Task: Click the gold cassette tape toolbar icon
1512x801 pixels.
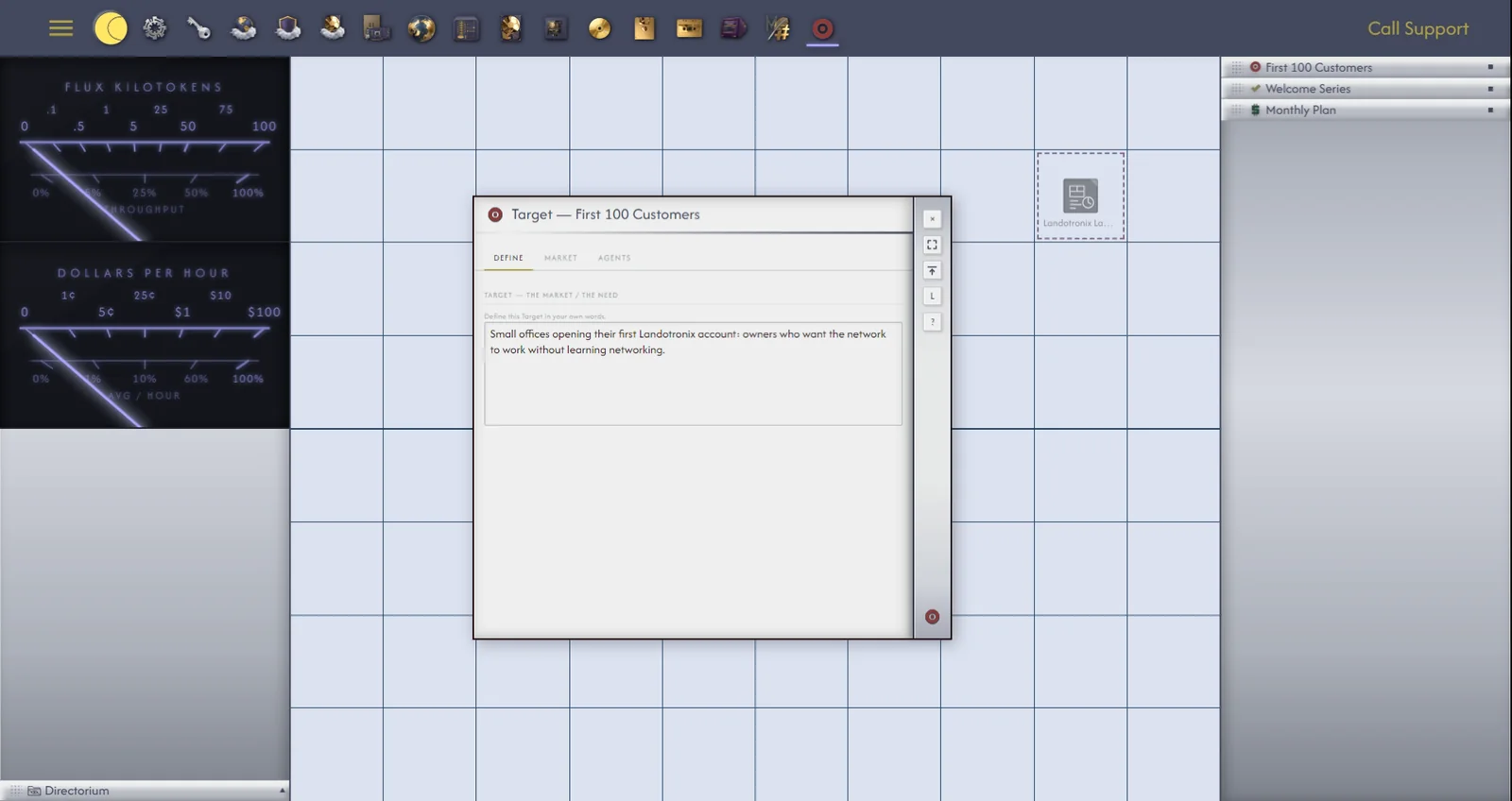Action: pyautogui.click(x=689, y=28)
